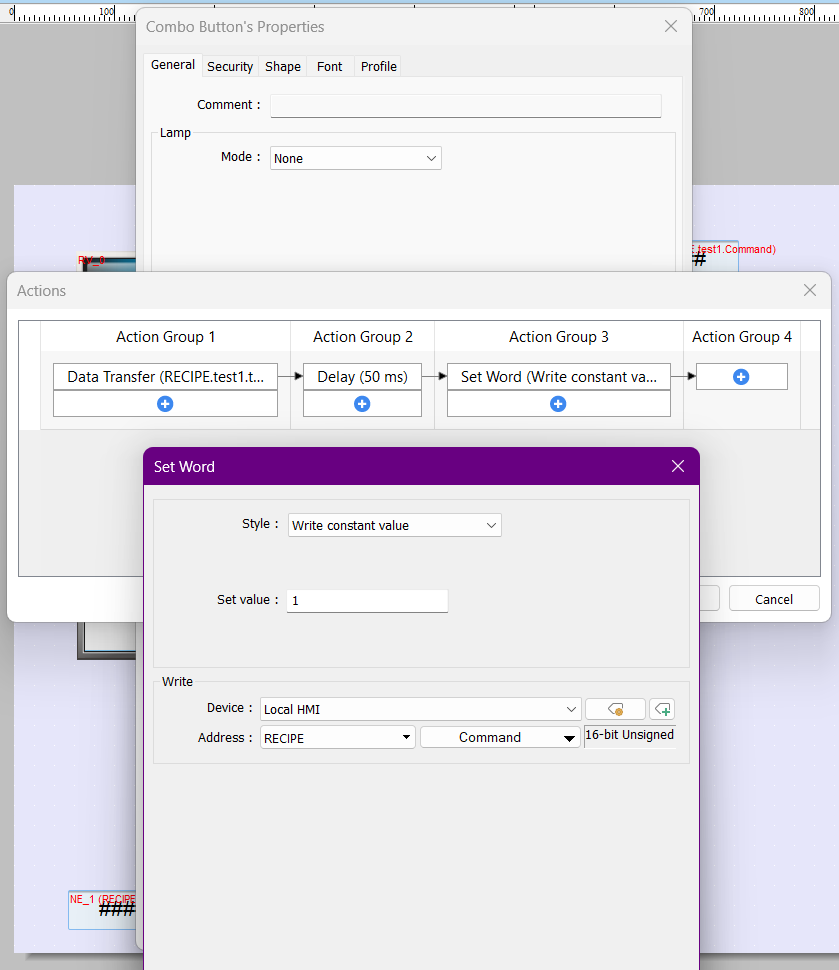Screen dimensions: 839x970
Task: Expand the Lamp Mode dropdown
Action: pyautogui.click(x=431, y=158)
